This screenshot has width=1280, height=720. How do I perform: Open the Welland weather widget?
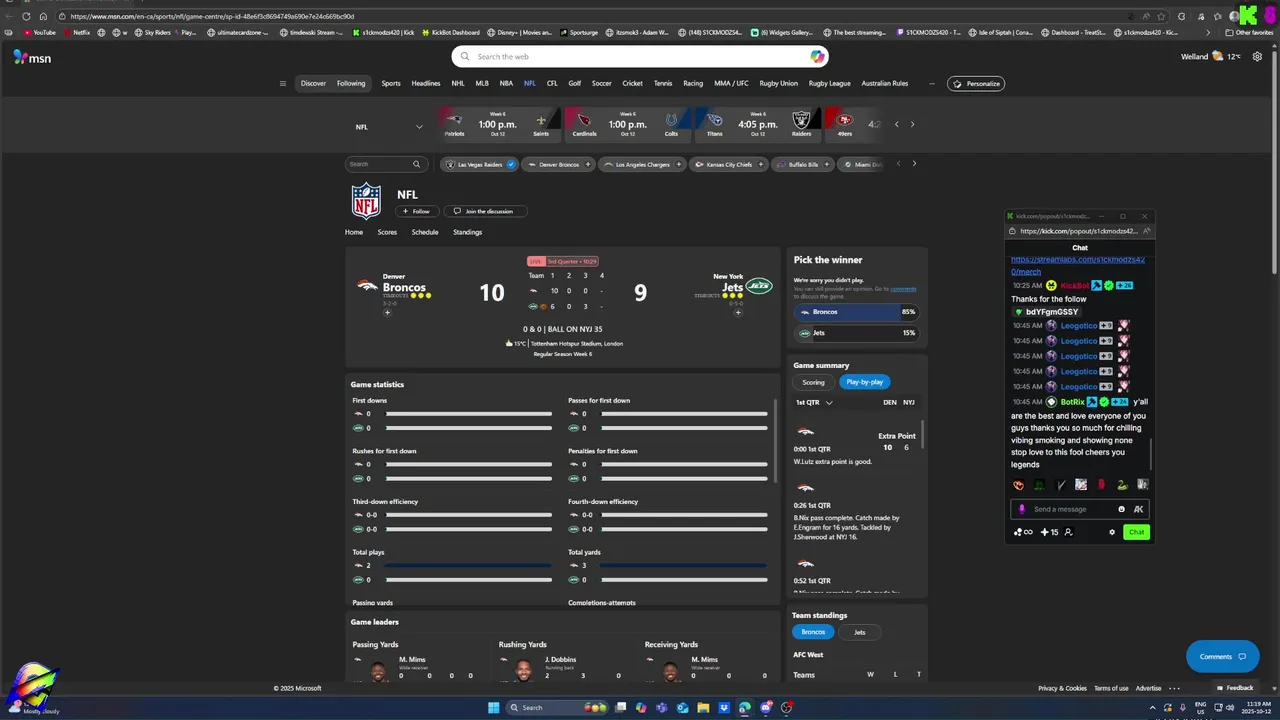tap(1211, 57)
